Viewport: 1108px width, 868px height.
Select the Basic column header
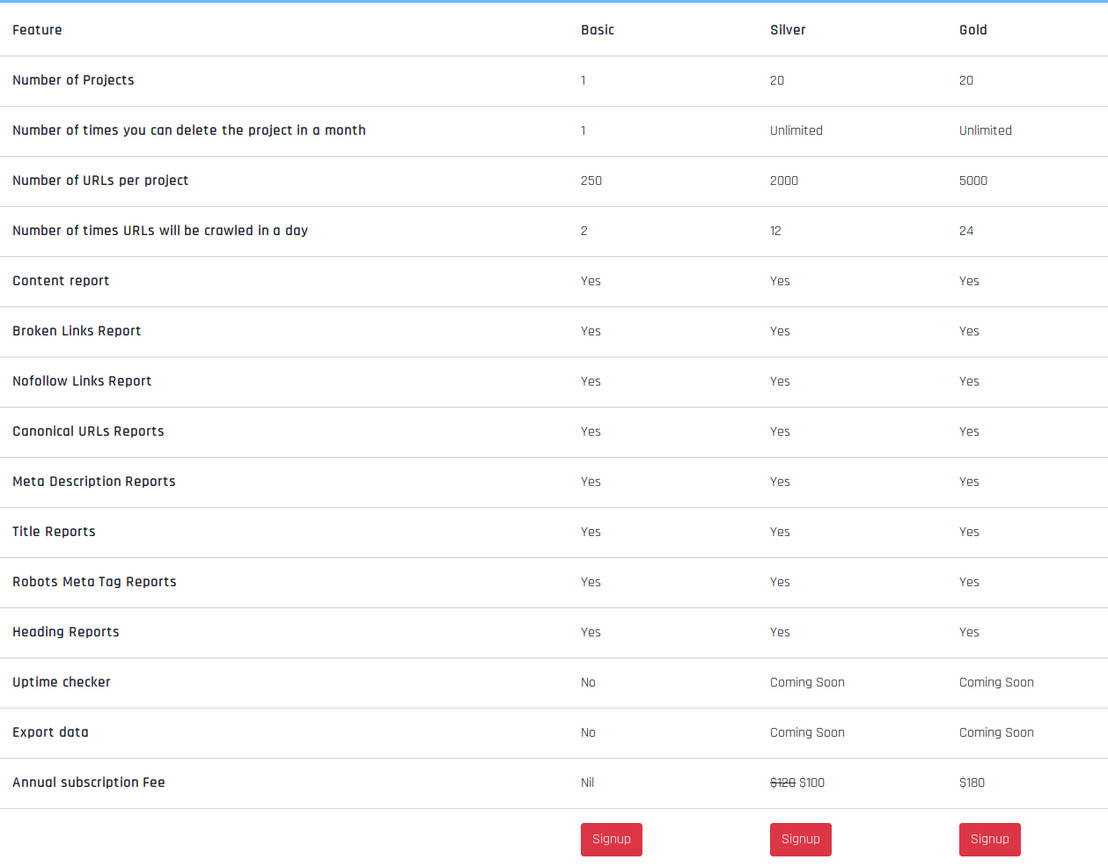click(x=597, y=30)
